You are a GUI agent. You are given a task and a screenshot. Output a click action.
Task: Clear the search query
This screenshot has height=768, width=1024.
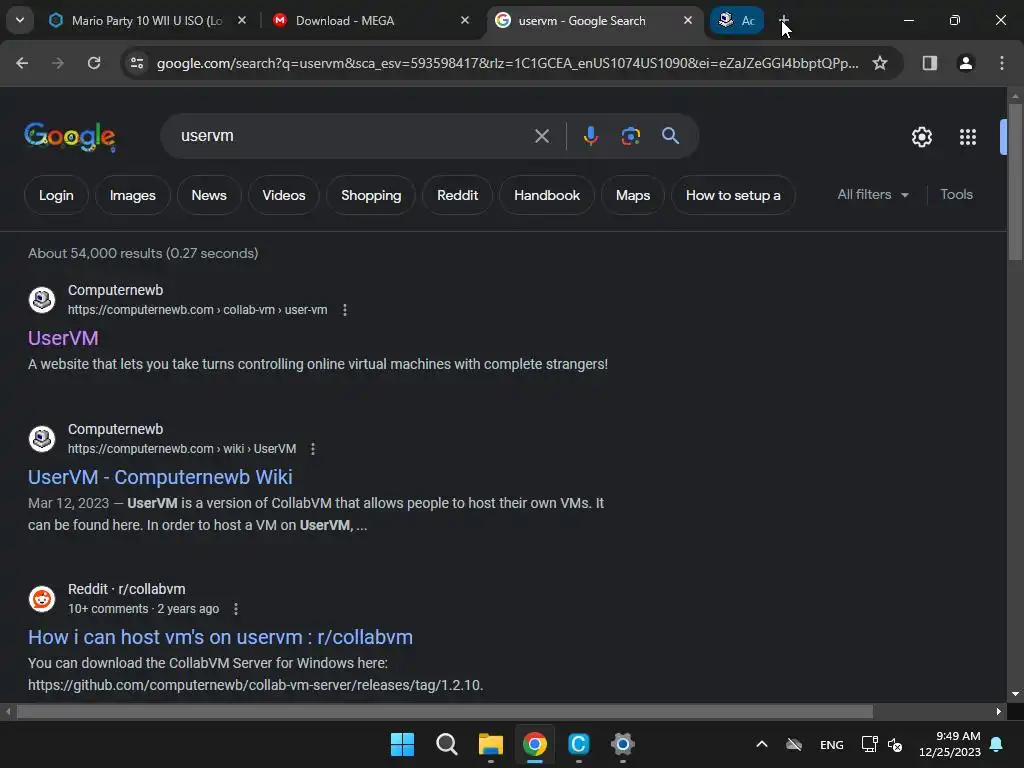point(541,136)
